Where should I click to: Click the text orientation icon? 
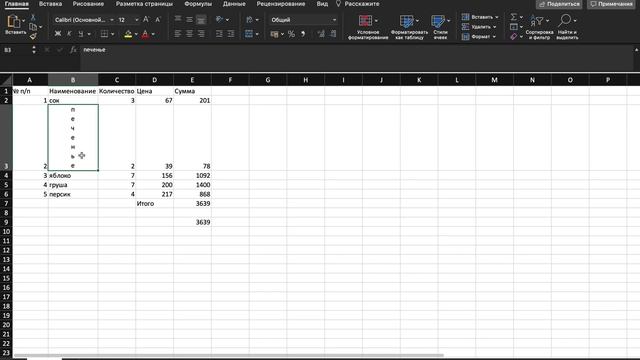pyautogui.click(x=220, y=19)
